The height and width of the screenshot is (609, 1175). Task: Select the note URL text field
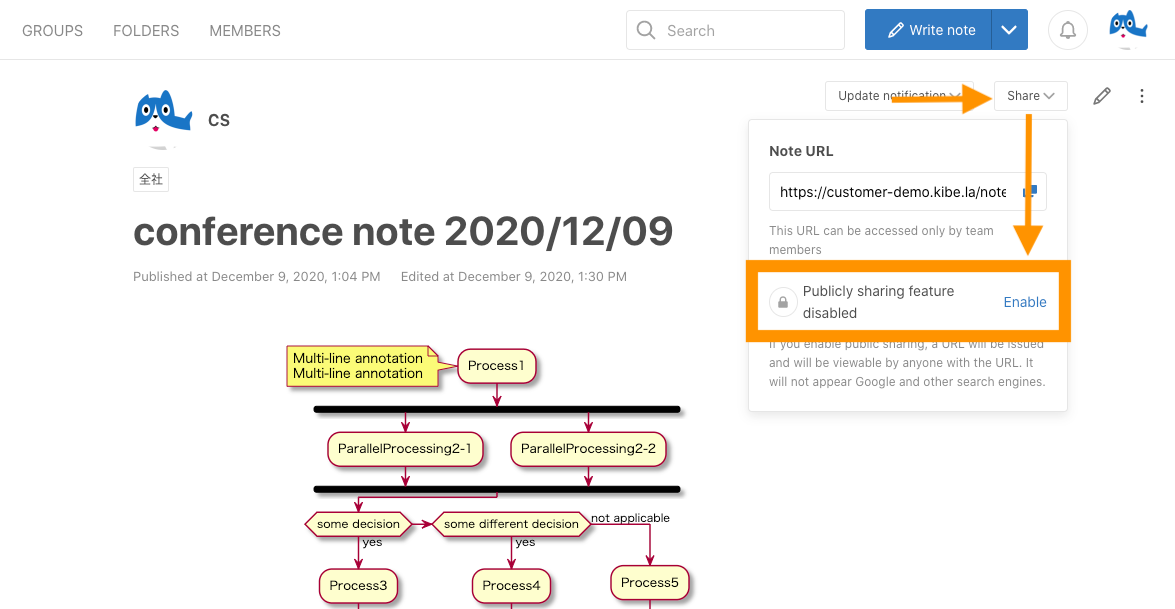pyautogui.click(x=892, y=192)
